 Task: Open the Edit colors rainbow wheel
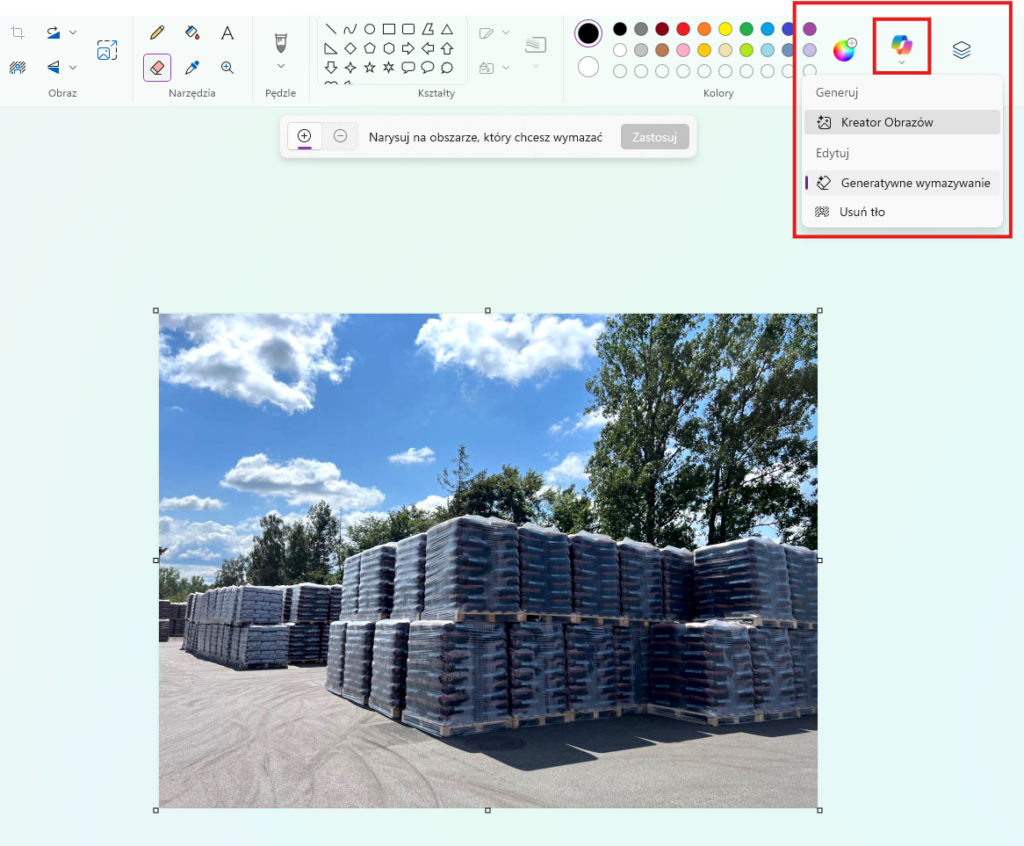[x=844, y=50]
